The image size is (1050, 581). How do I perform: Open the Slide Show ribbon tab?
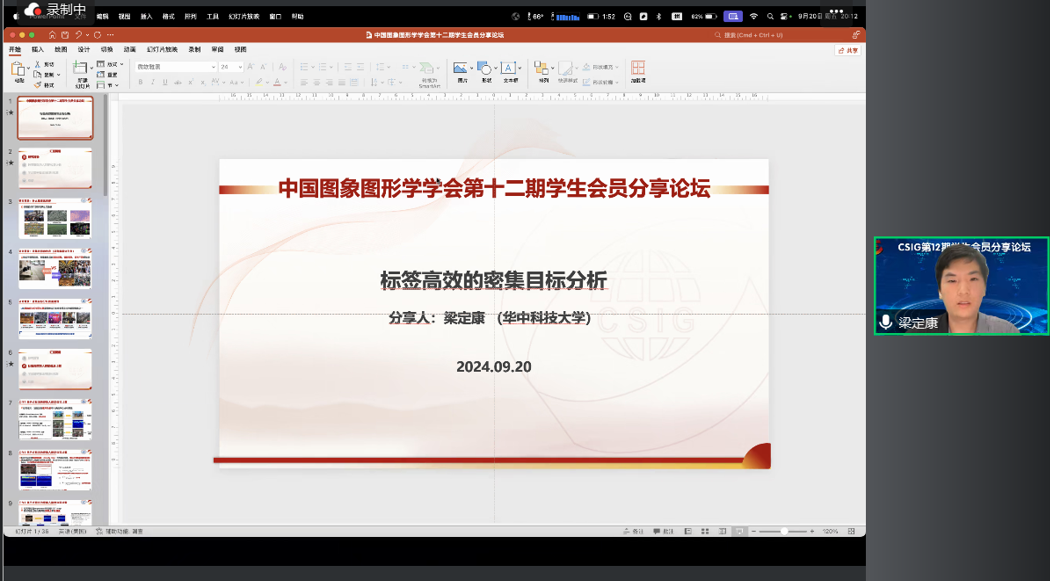pos(163,50)
